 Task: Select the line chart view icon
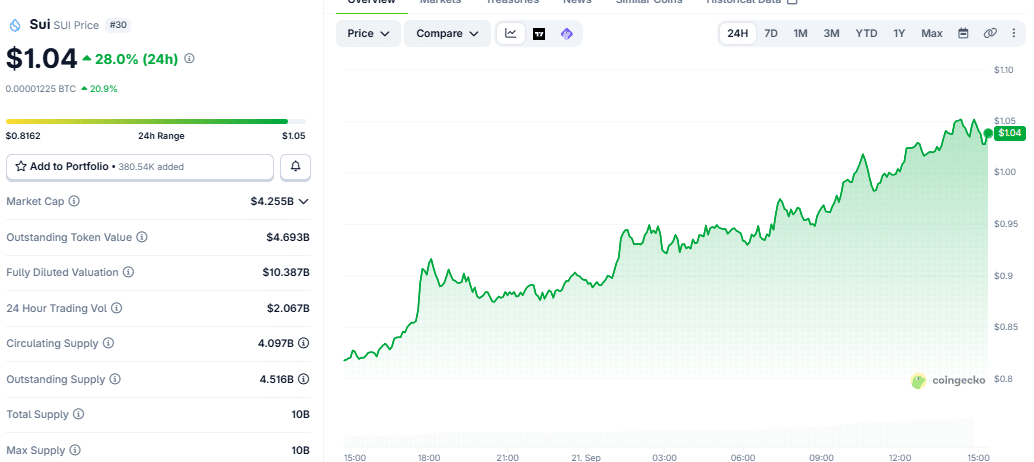tap(511, 34)
